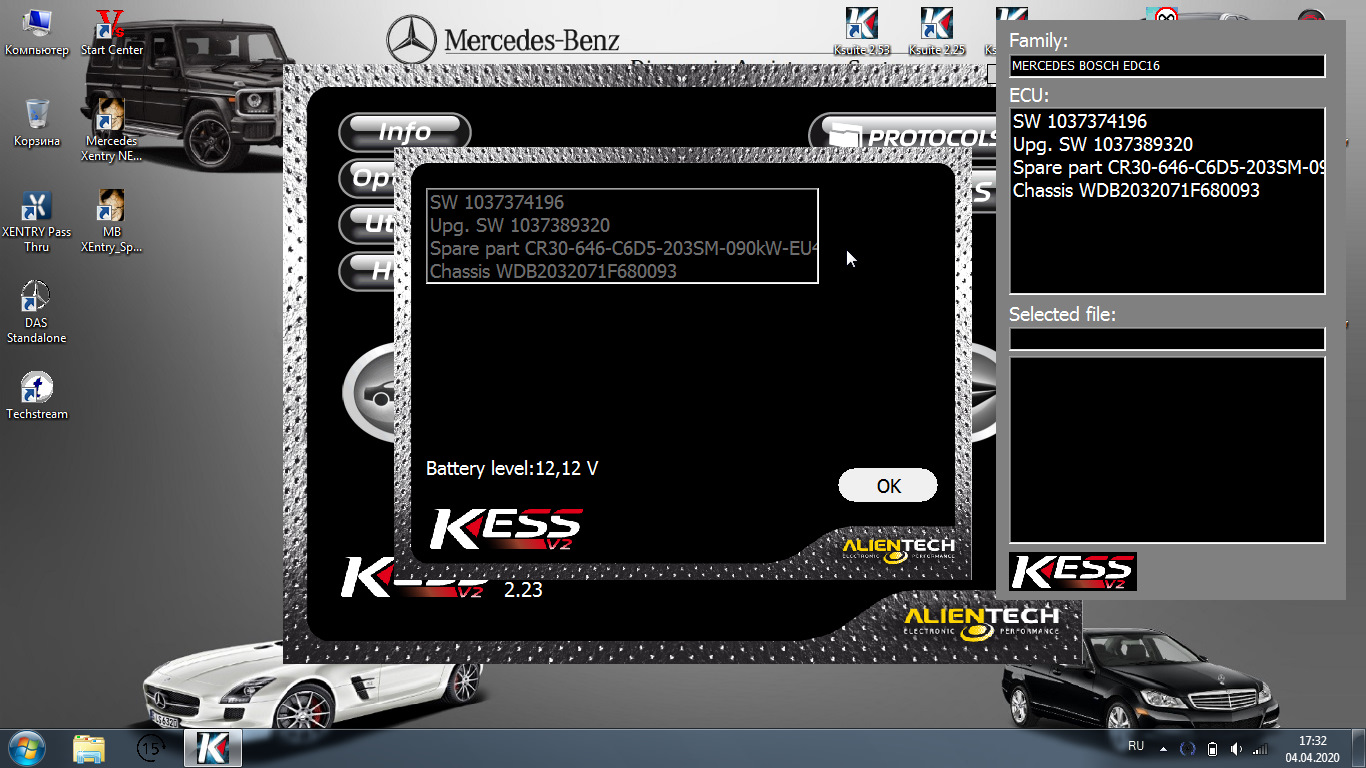Open the Info menu in KESS
Image resolution: width=1366 pixels, height=768 pixels.
(405, 132)
